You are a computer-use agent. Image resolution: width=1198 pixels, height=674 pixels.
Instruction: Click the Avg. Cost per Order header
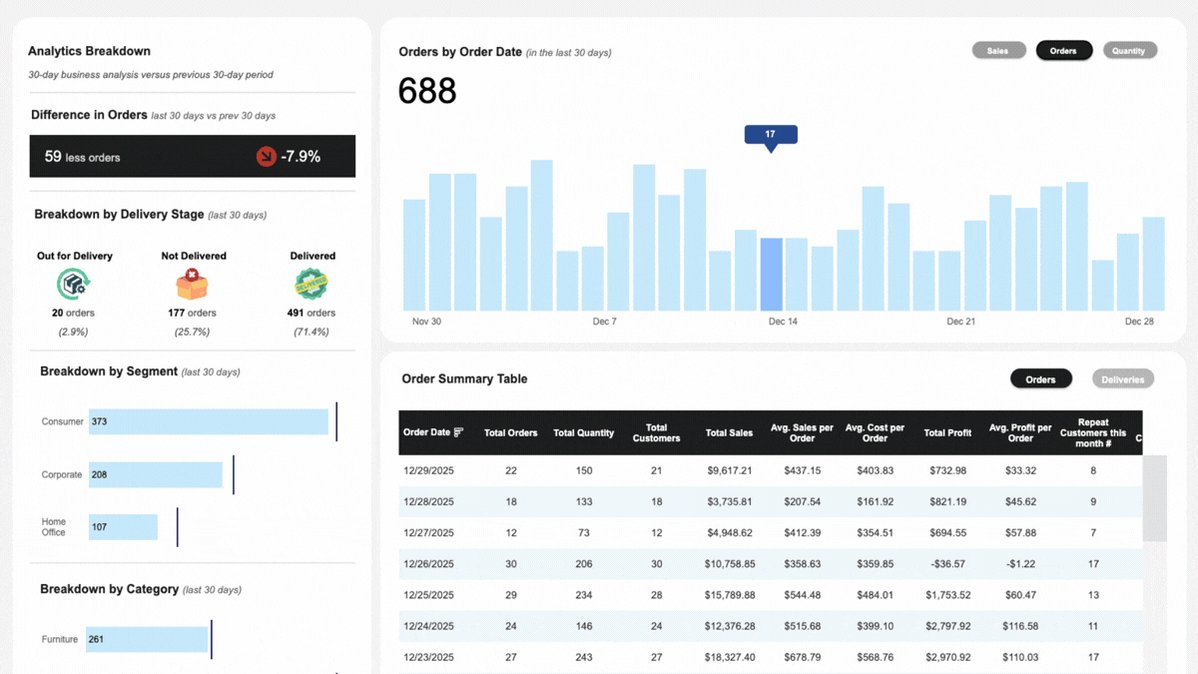point(875,433)
